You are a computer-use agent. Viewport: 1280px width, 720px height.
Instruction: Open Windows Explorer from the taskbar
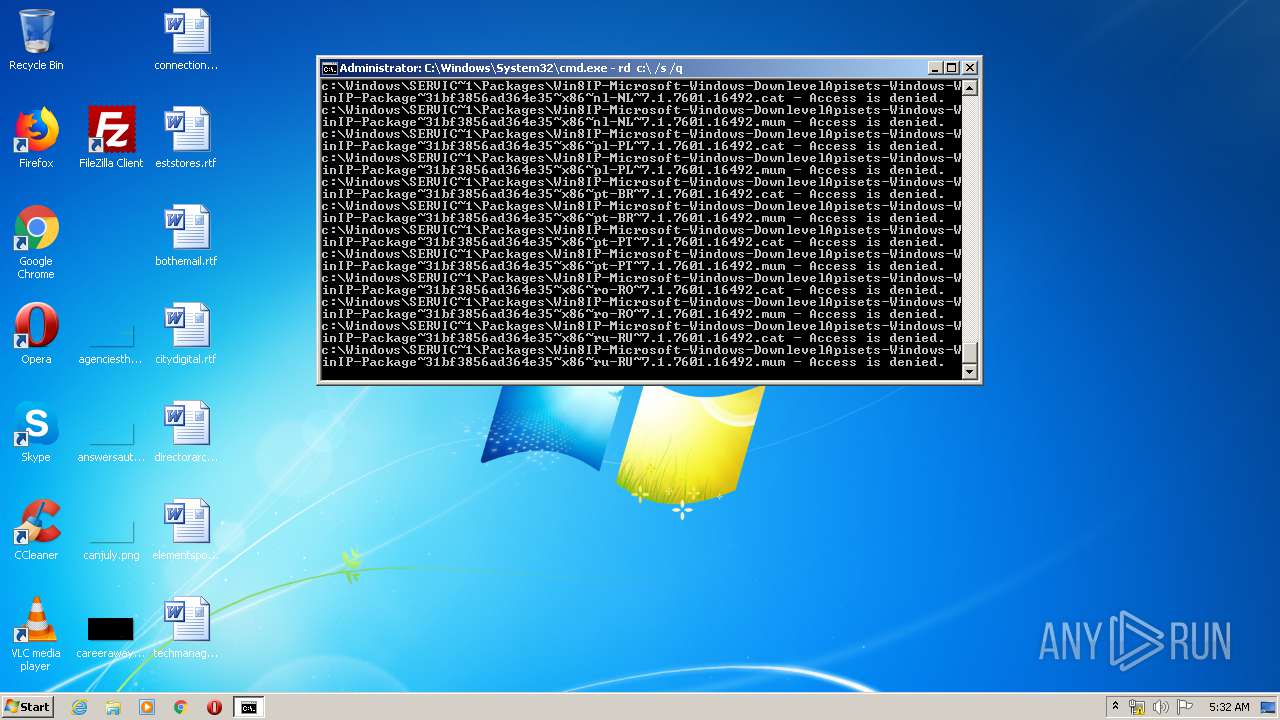pos(113,707)
